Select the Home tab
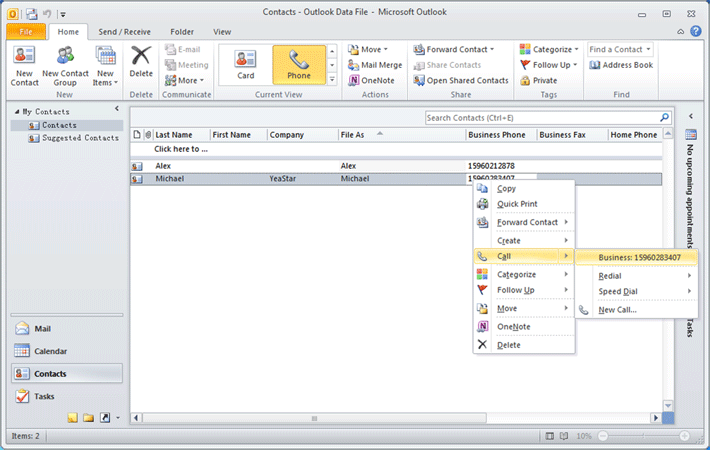 click(68, 32)
